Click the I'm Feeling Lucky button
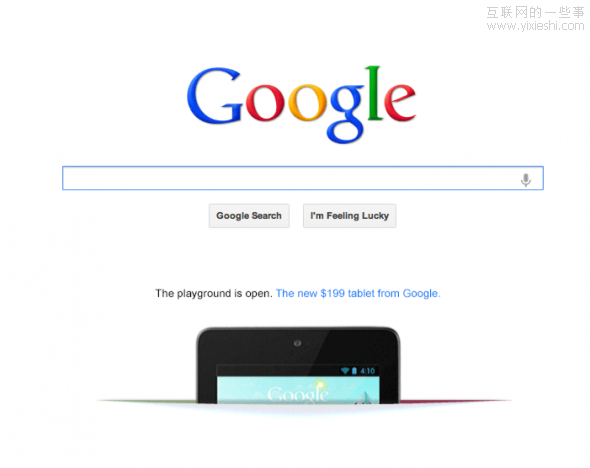Image resolution: width=590 pixels, height=468 pixels. click(x=350, y=216)
